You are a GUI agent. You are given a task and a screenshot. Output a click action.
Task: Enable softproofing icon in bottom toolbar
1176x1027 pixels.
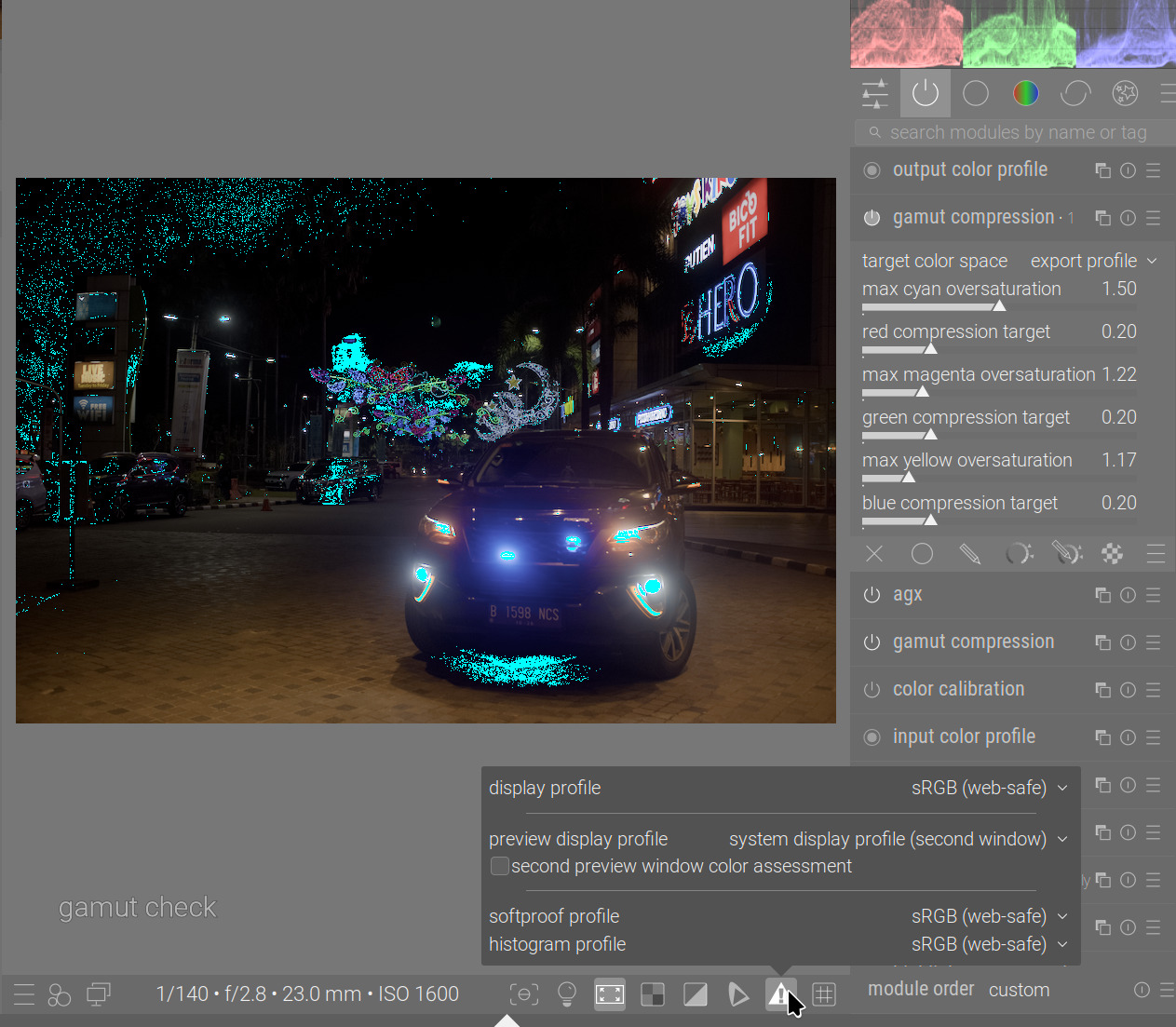click(x=737, y=994)
